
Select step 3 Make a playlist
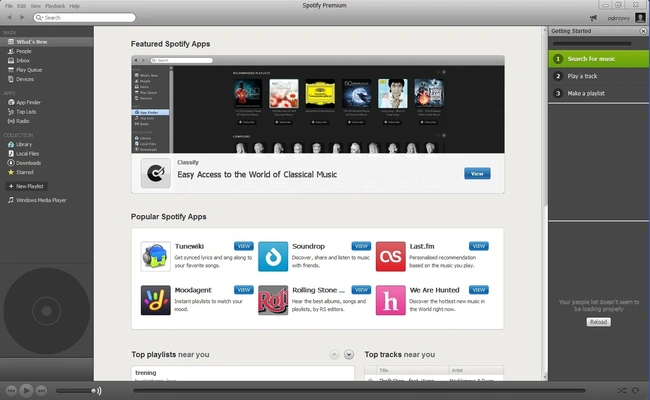click(x=599, y=93)
